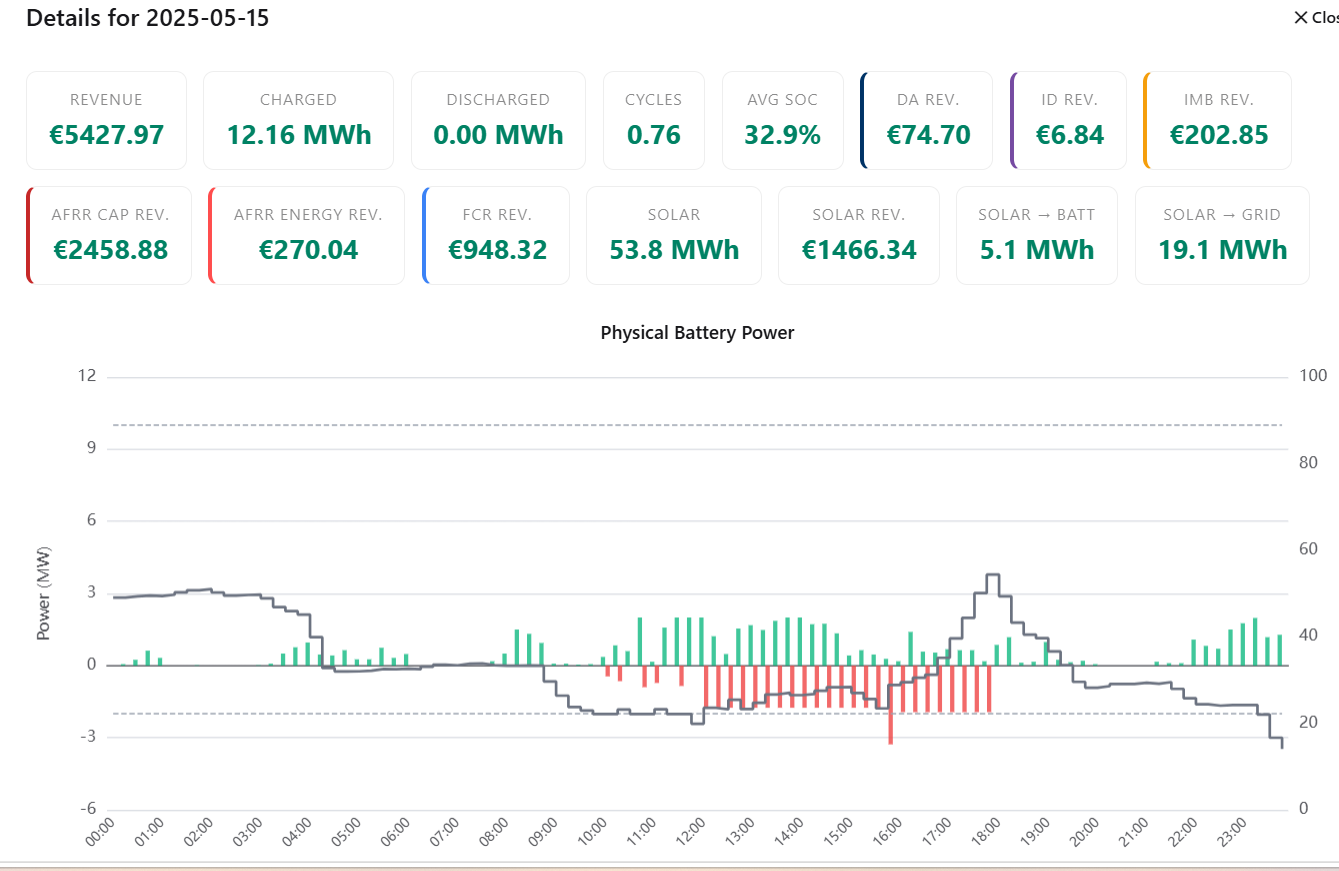The width and height of the screenshot is (1339, 871).
Task: Select the Solar → Grid card
Action: point(1222,235)
